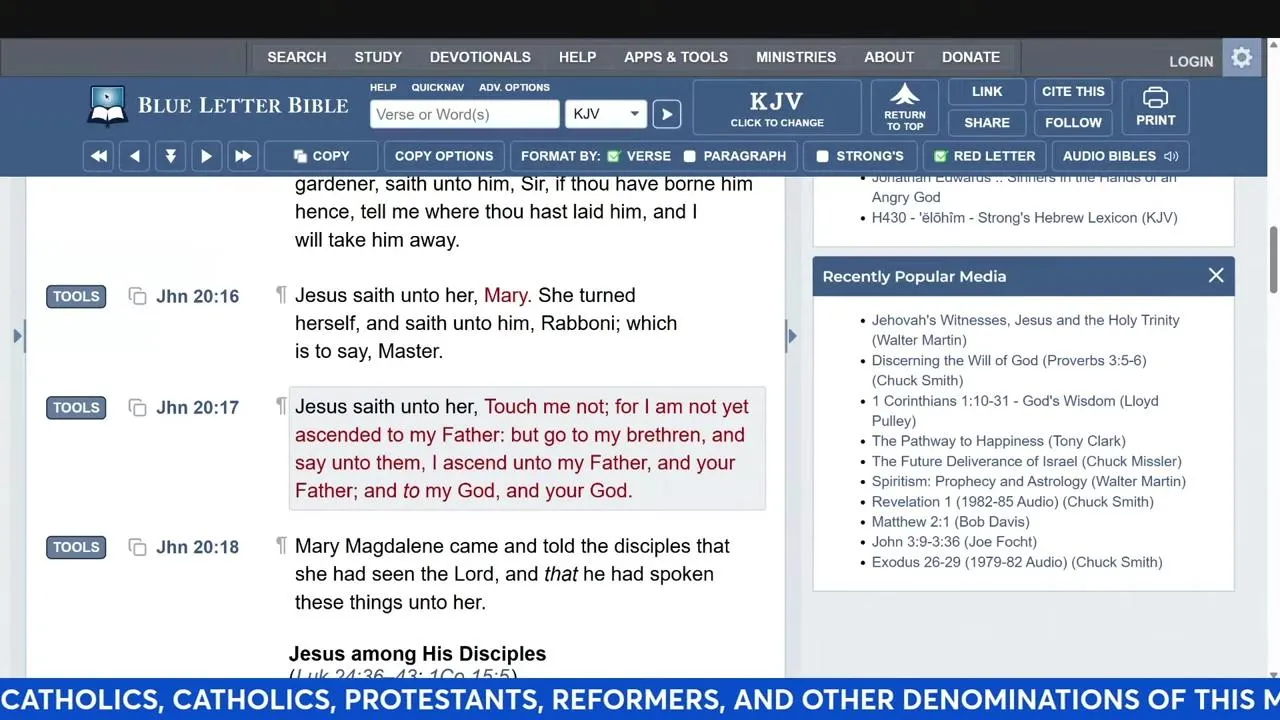Open Discerning the Will of God link
The height and width of the screenshot is (720, 1280).
[1008, 370]
